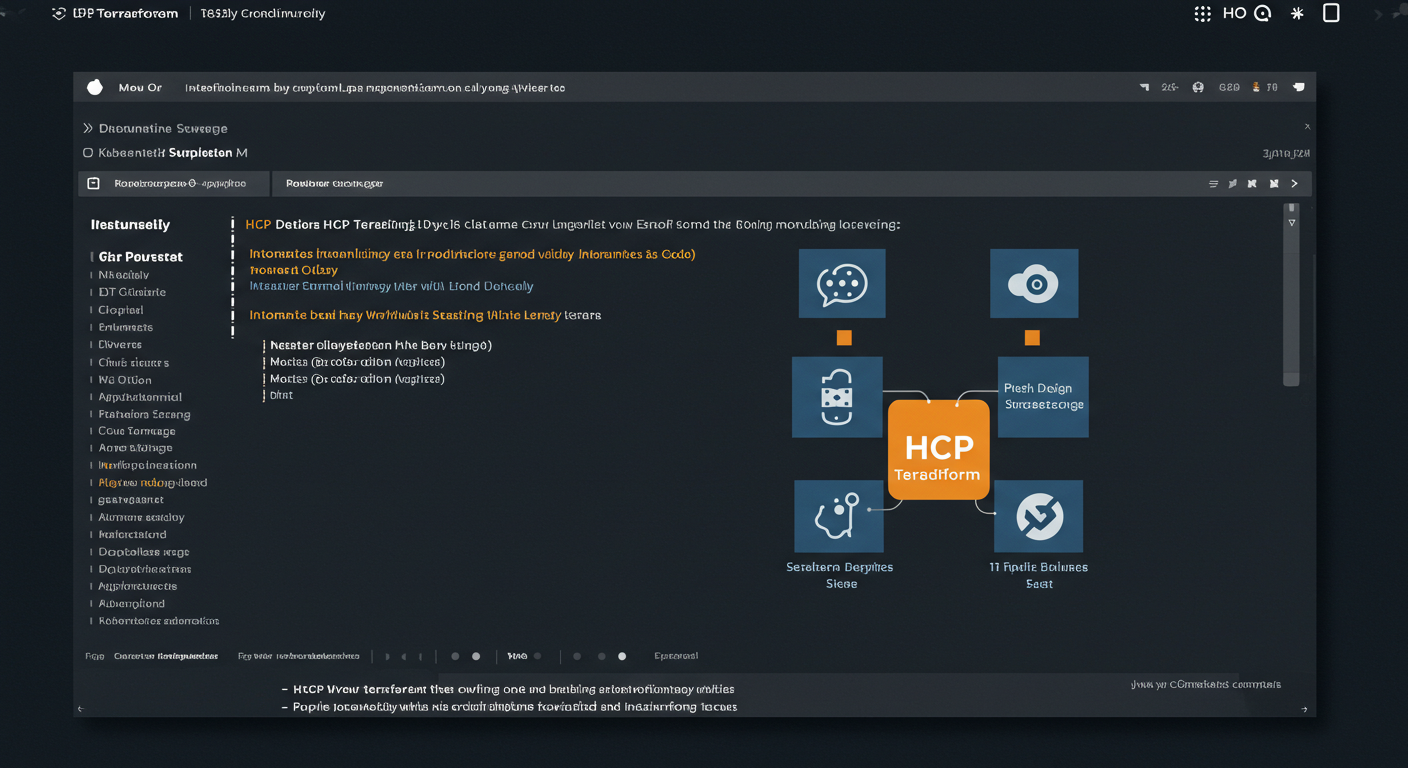Click the asterisk icon in top bar
Screen dimensions: 1408x768
tap(1297, 14)
